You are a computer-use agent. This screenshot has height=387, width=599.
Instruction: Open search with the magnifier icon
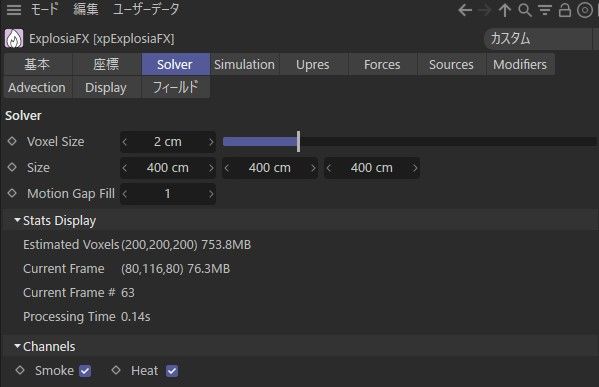click(x=525, y=10)
